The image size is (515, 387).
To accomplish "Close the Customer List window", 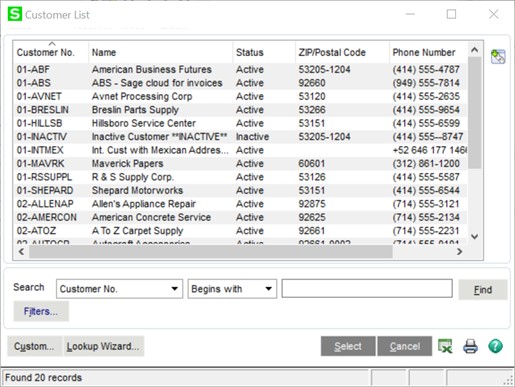I will click(x=494, y=14).
